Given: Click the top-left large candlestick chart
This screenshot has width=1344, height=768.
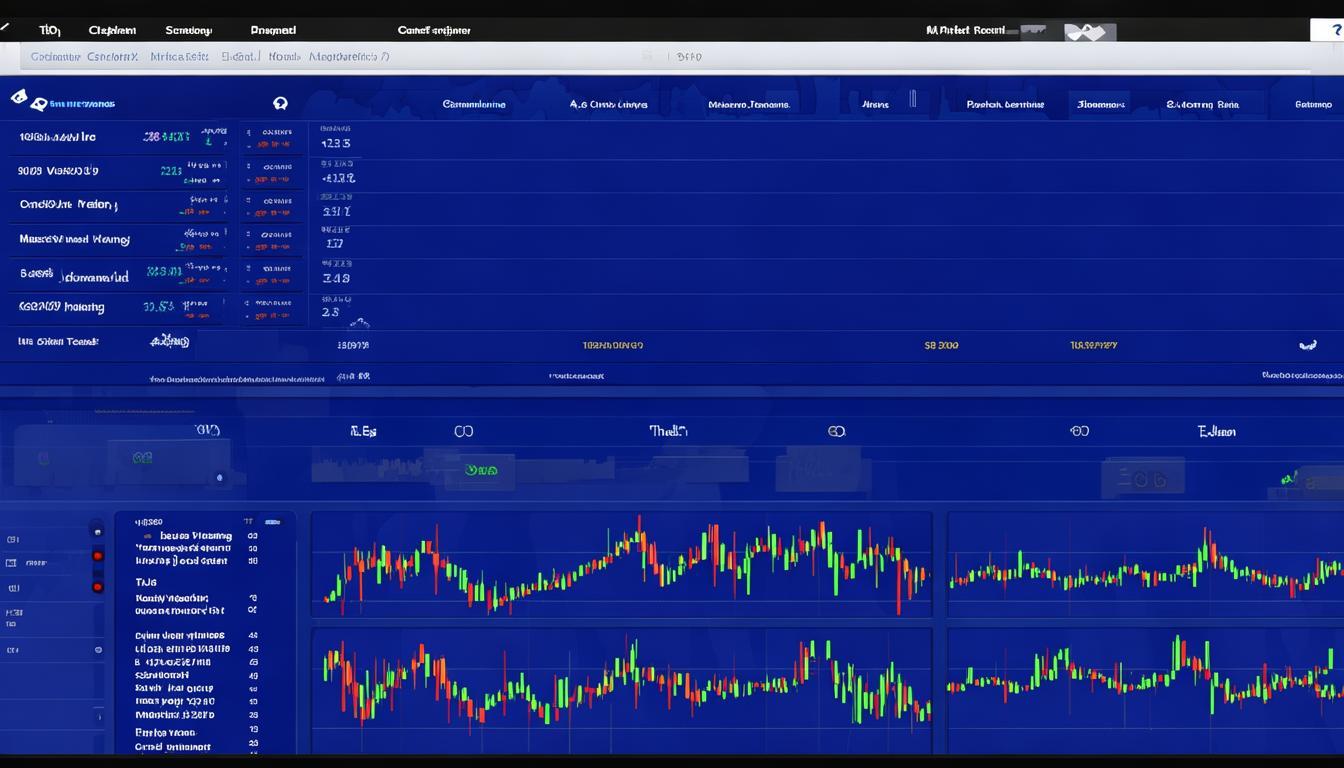Looking at the screenshot, I should coord(621,565).
